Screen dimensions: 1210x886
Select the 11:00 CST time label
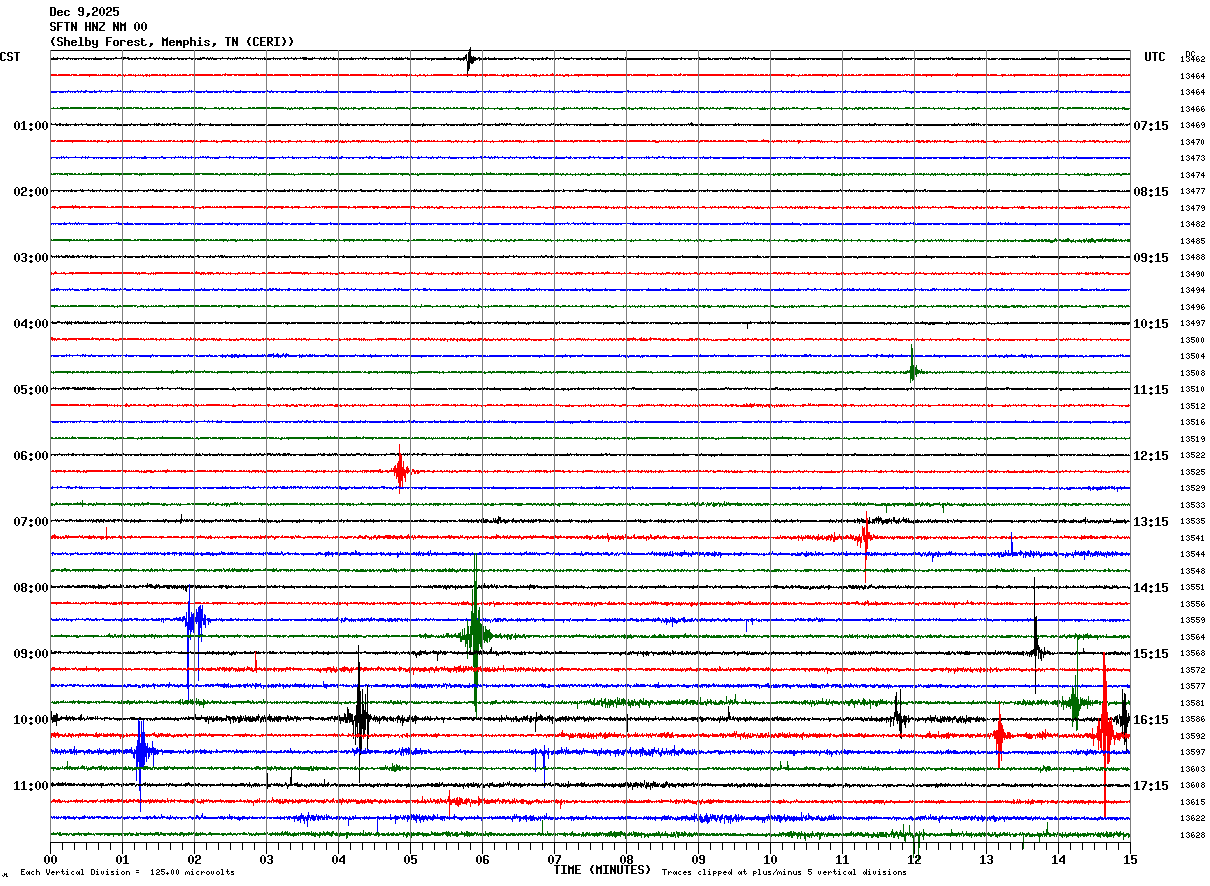point(31,786)
